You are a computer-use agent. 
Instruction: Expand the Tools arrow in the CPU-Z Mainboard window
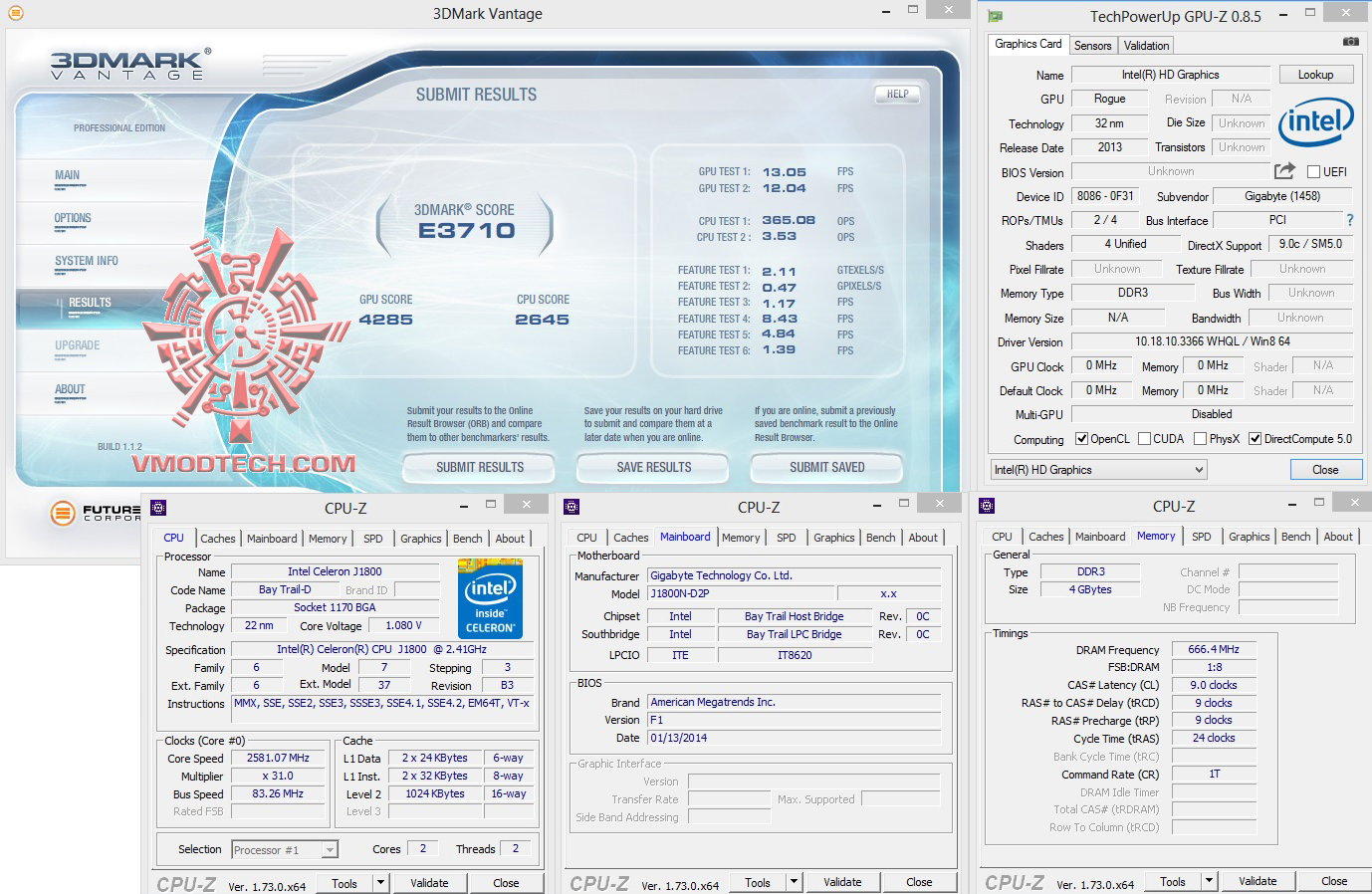(x=794, y=882)
